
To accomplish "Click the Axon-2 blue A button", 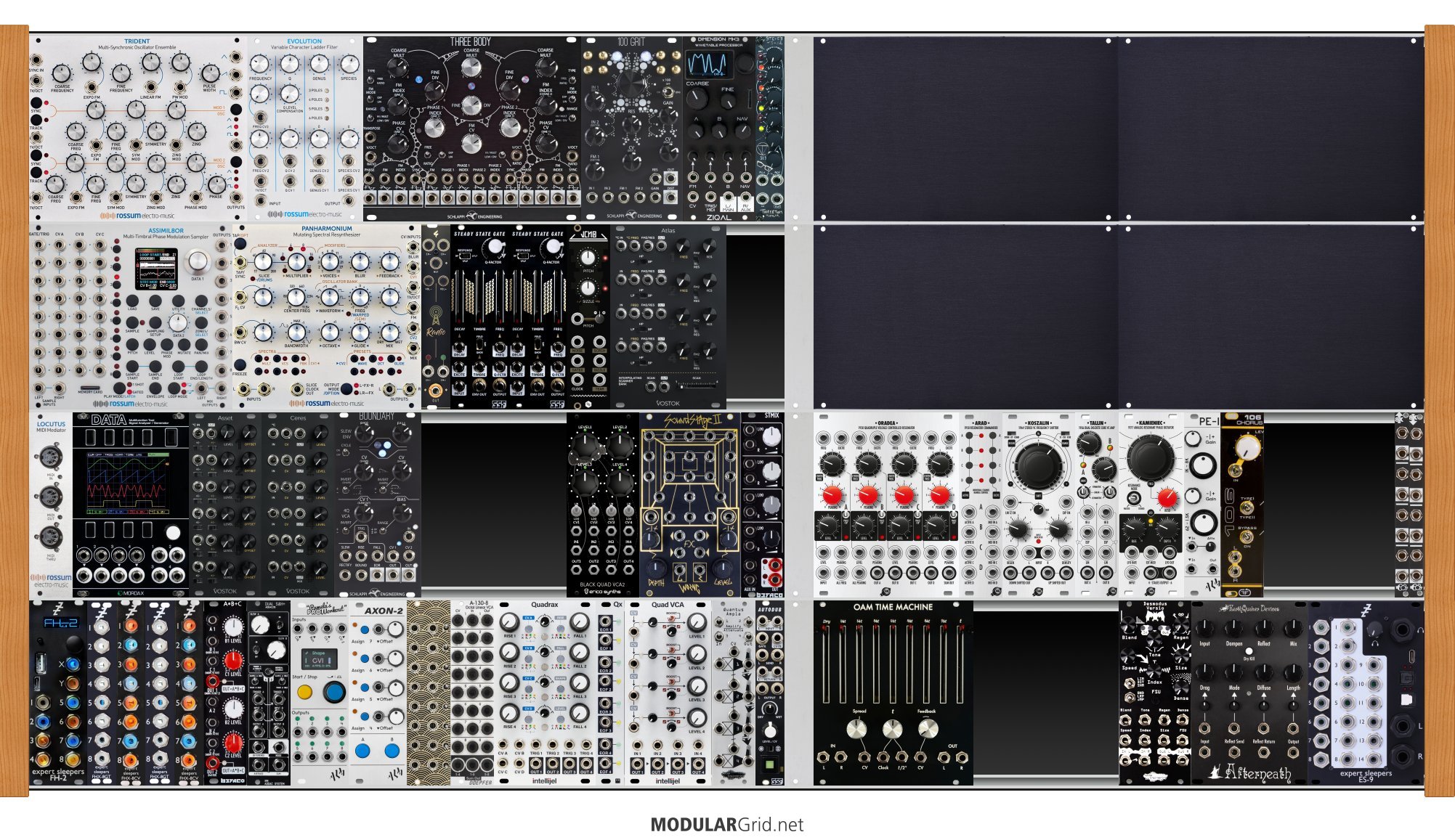I will click(x=362, y=750).
